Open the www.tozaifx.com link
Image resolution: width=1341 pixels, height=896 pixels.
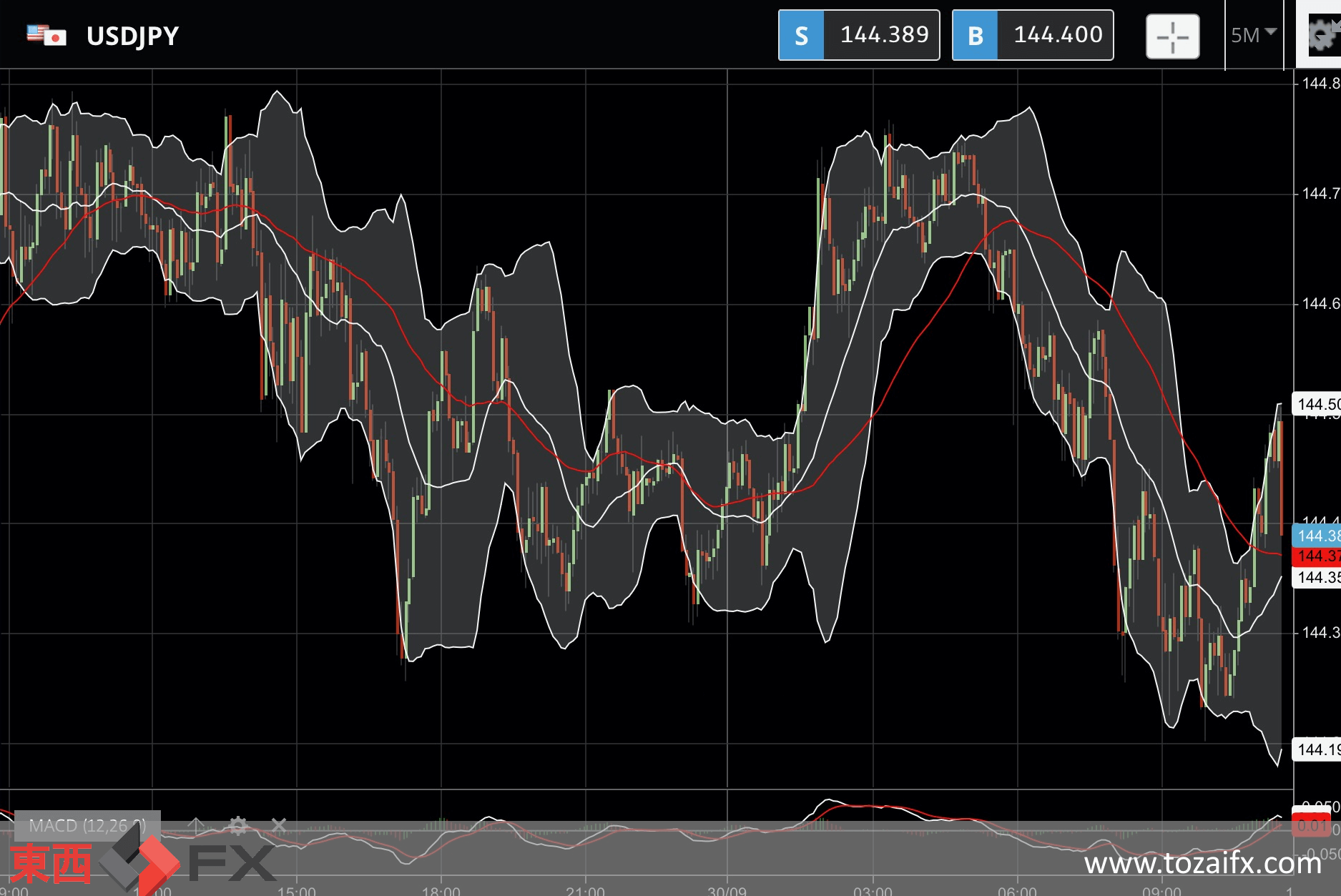(1202, 863)
